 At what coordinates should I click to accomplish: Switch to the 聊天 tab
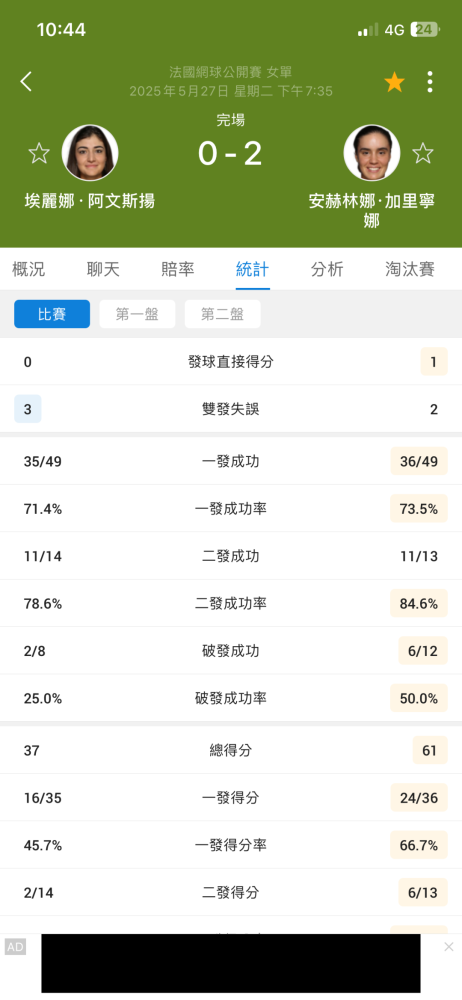(103, 269)
